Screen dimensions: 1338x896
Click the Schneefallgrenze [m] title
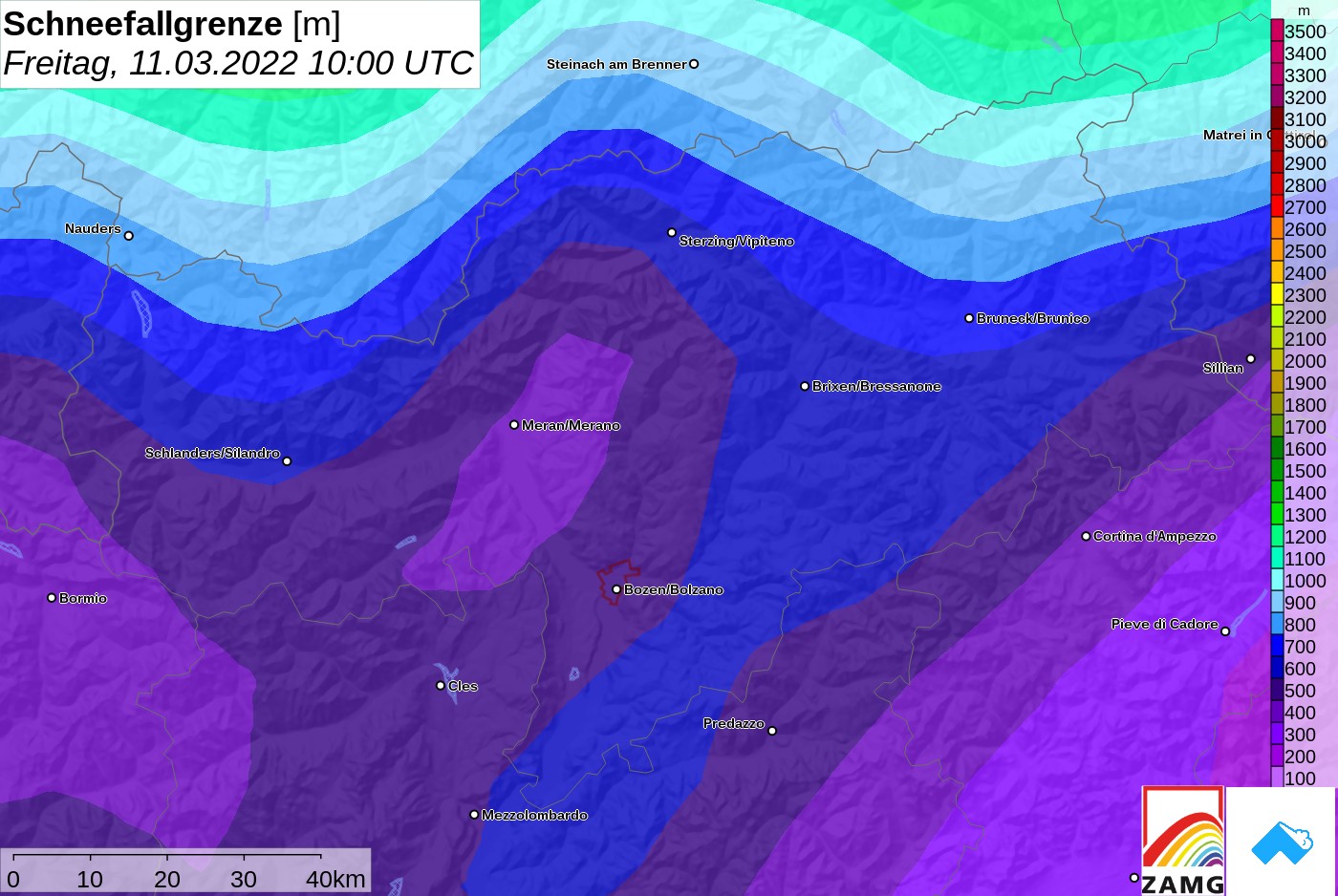[x=172, y=24]
